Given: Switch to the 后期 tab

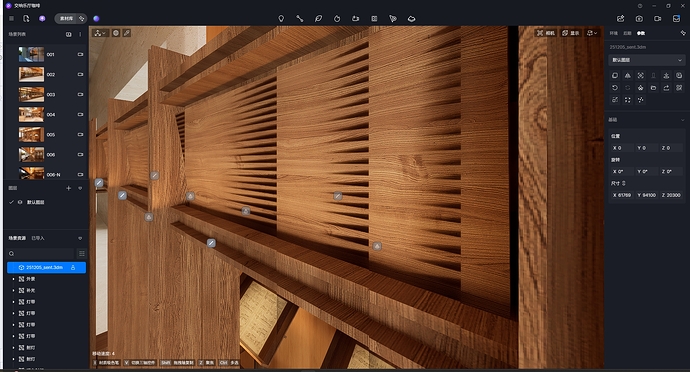Looking at the screenshot, I should tap(628, 33).
